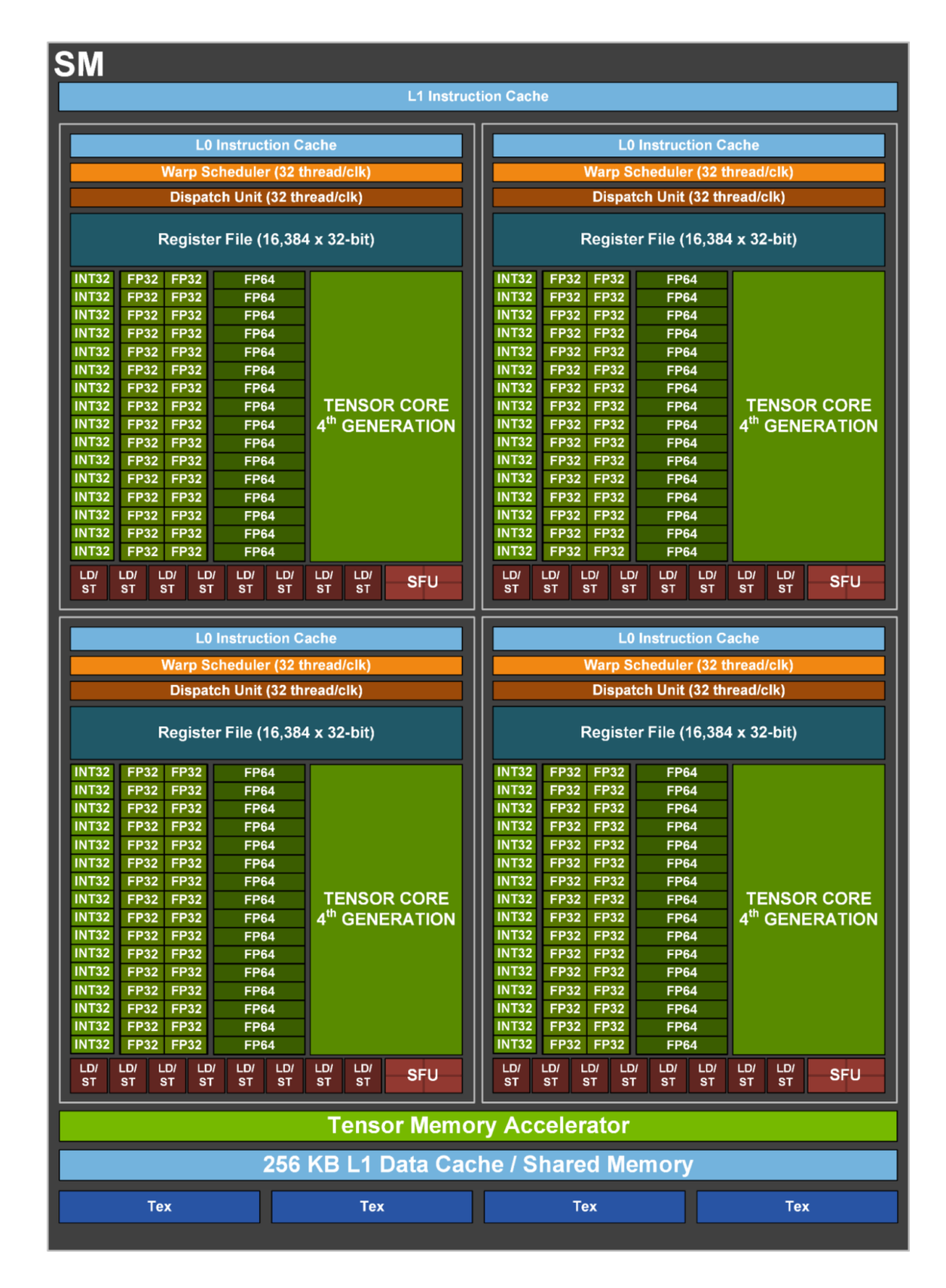Select Warp Scheduler block in upper-left partition

click(266, 172)
